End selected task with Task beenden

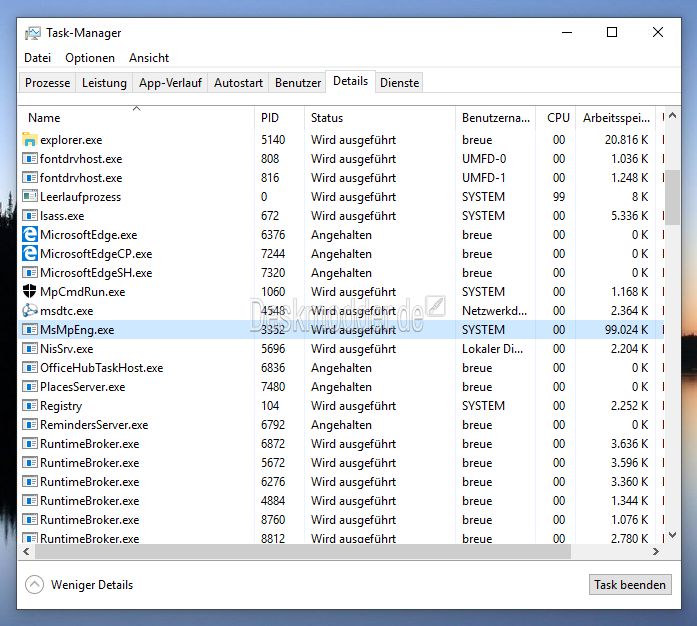630,585
